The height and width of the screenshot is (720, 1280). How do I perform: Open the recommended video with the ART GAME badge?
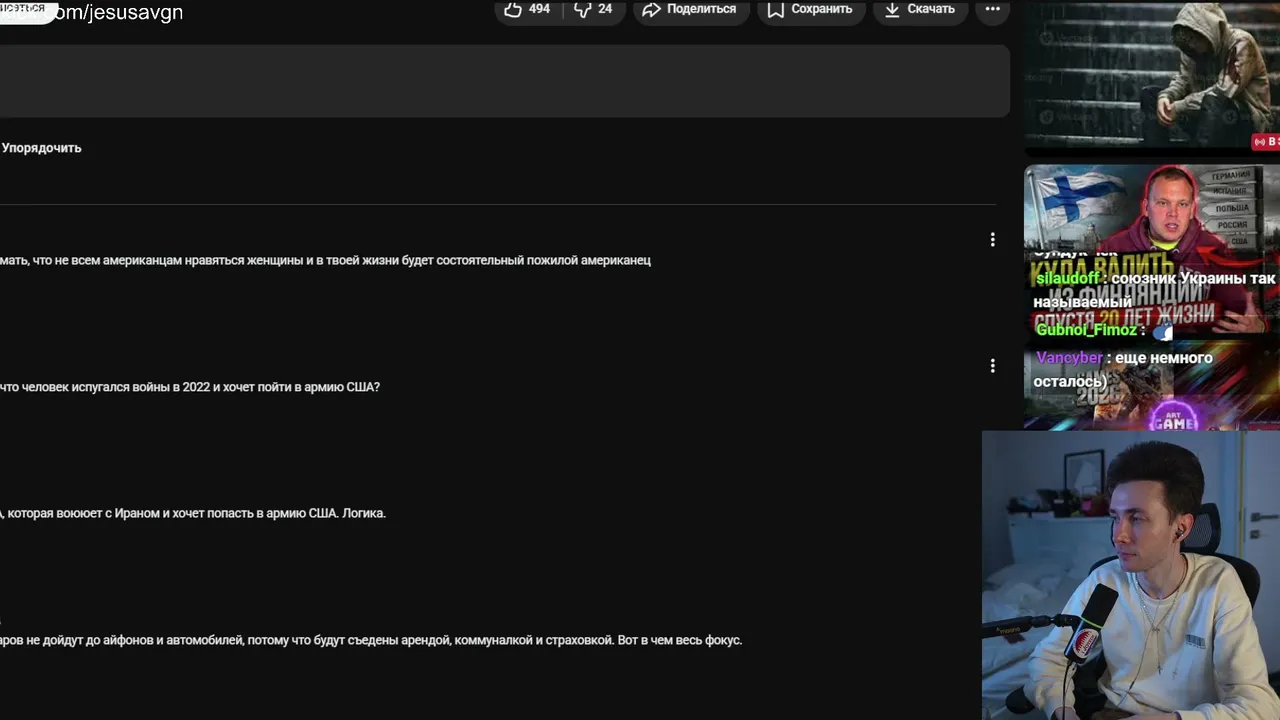pyautogui.click(x=1151, y=385)
